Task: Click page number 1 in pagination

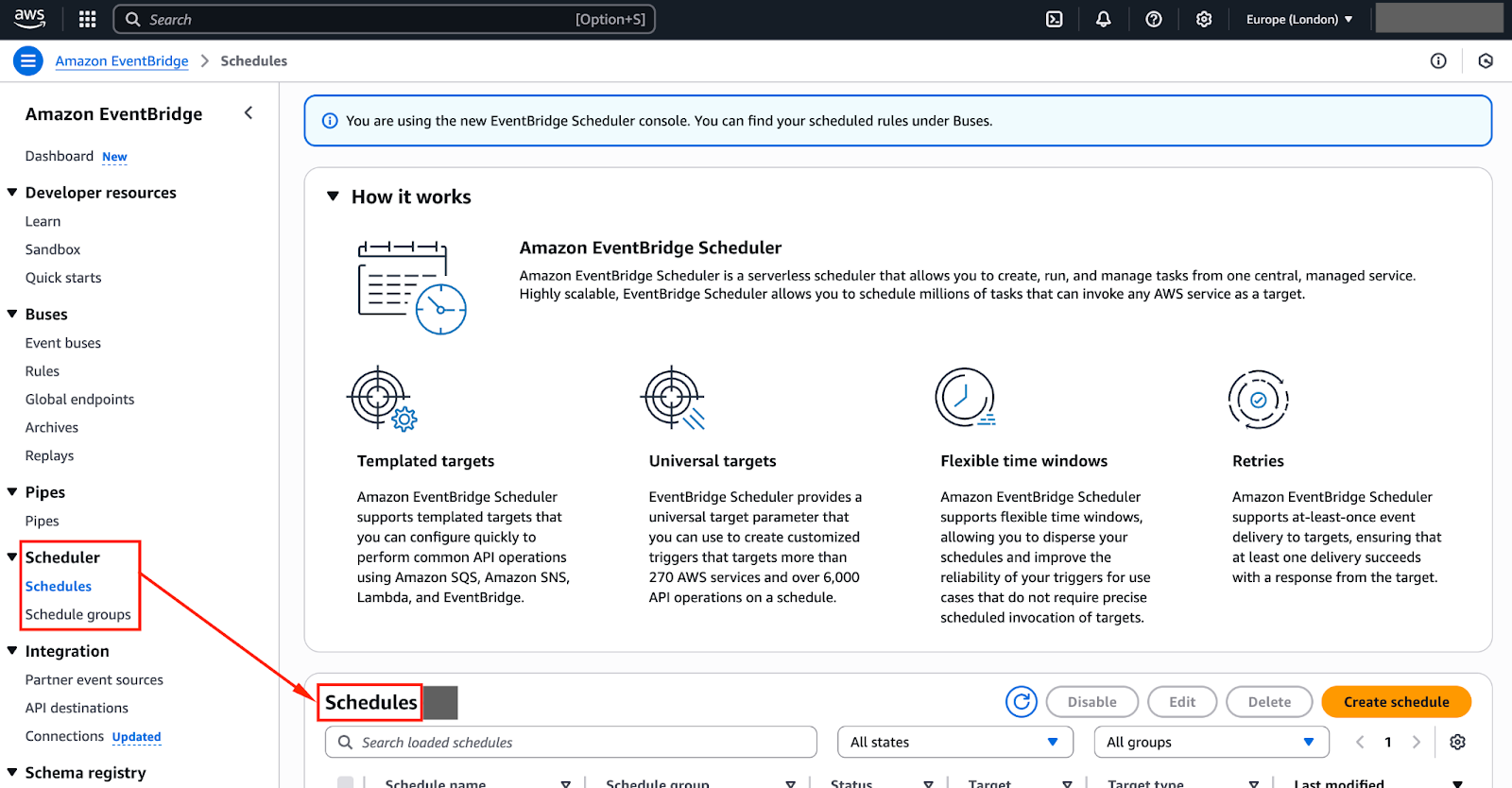Action: 1387,742
